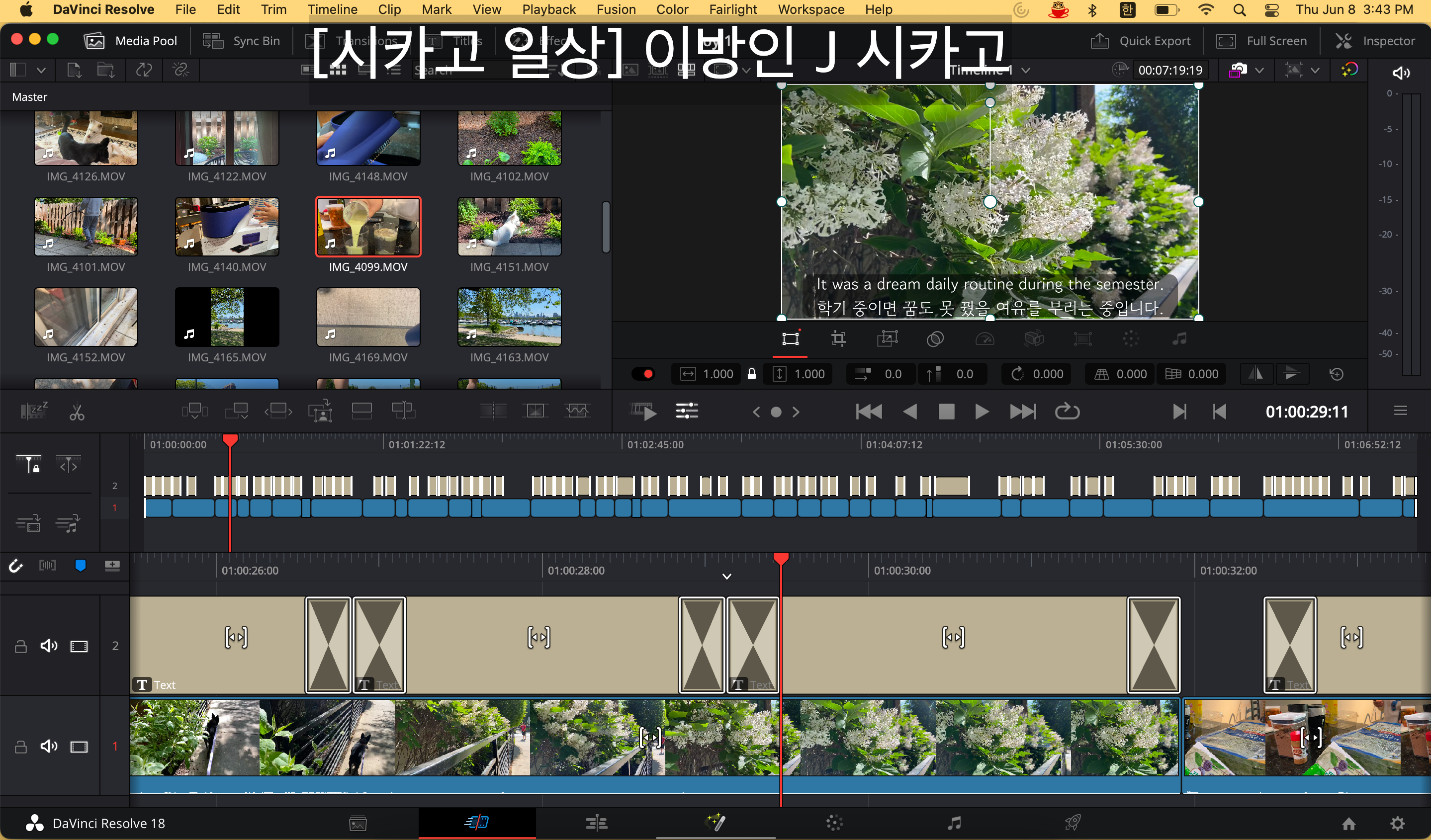Mute video track 2 audio
Image resolution: width=1431 pixels, height=840 pixels.
(49, 646)
